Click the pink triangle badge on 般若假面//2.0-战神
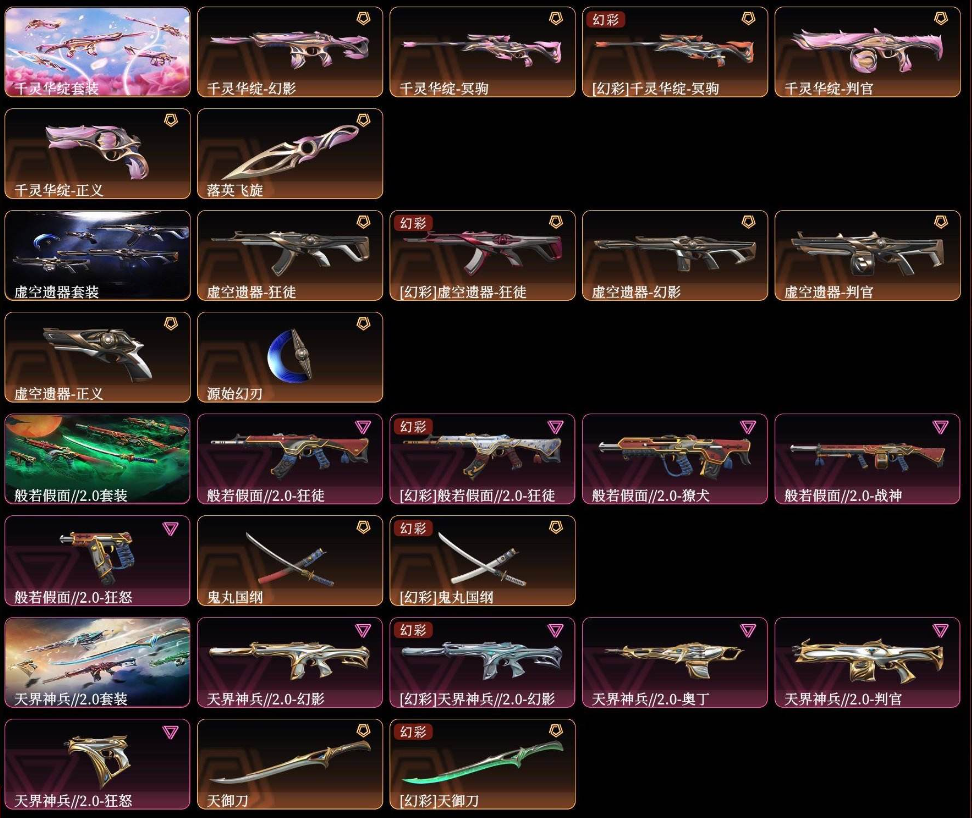Image resolution: width=972 pixels, height=818 pixels. pyautogui.click(x=941, y=427)
